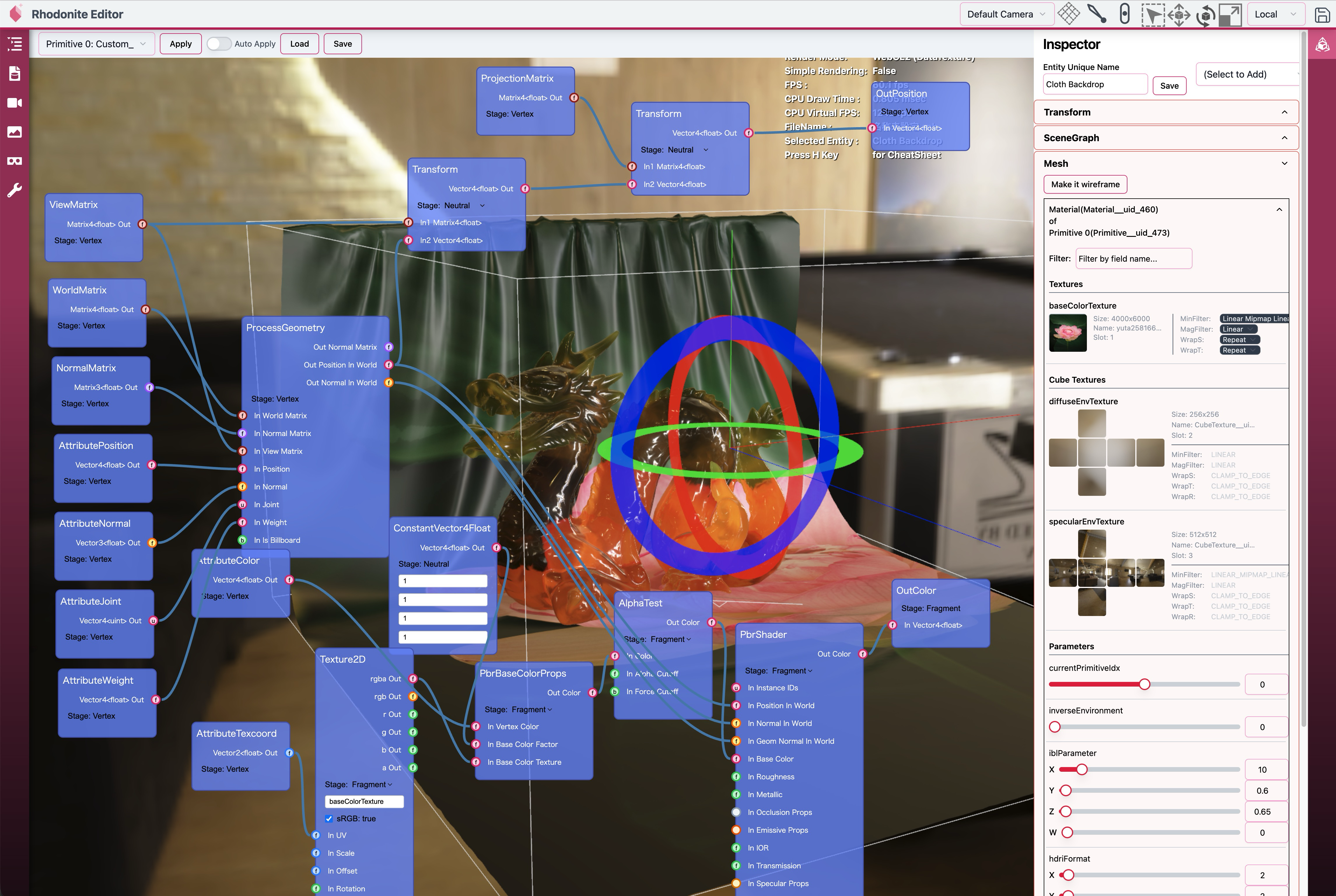Uncheck the sRGB true checkbox

[329, 819]
